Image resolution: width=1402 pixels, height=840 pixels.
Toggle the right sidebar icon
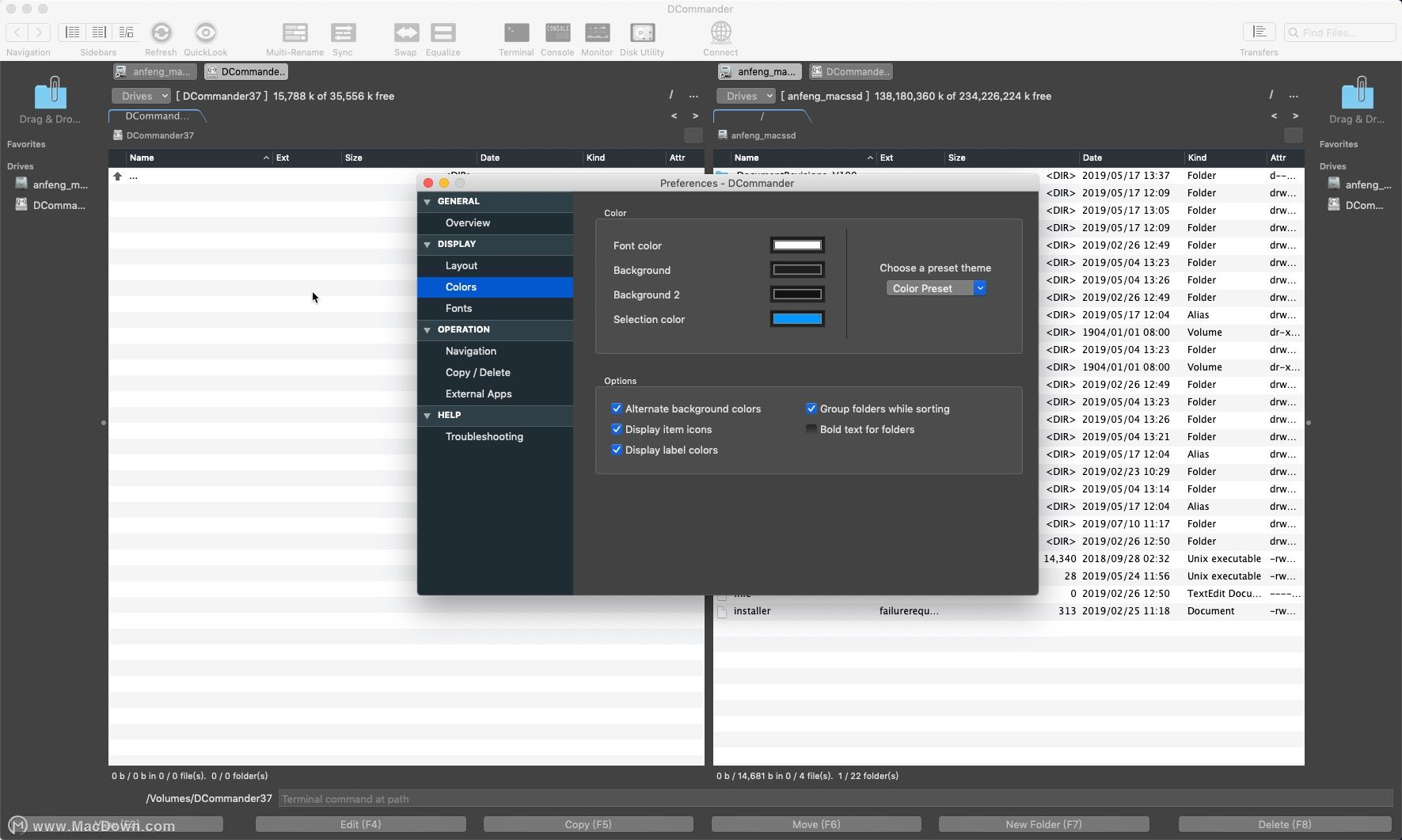[126, 32]
